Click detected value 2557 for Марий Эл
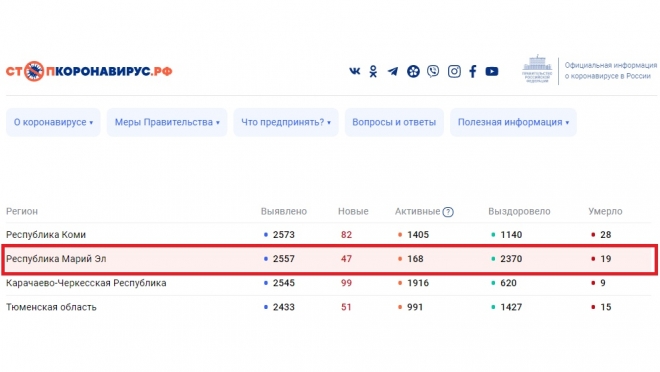This screenshot has height=372, width=660. 283,259
